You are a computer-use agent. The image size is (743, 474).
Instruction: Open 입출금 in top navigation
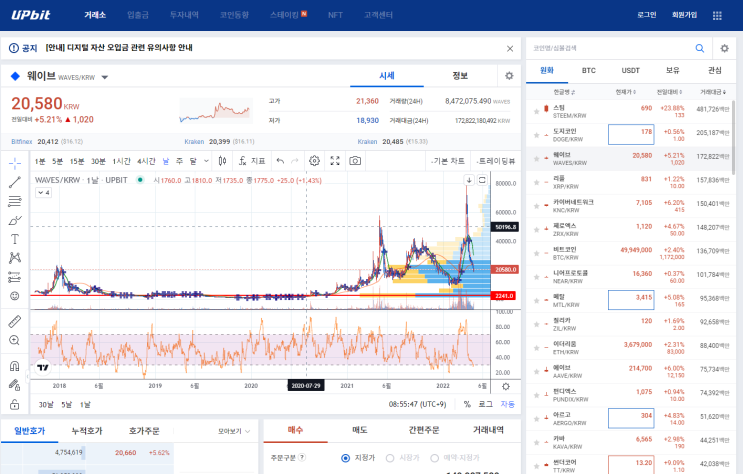[138, 15]
